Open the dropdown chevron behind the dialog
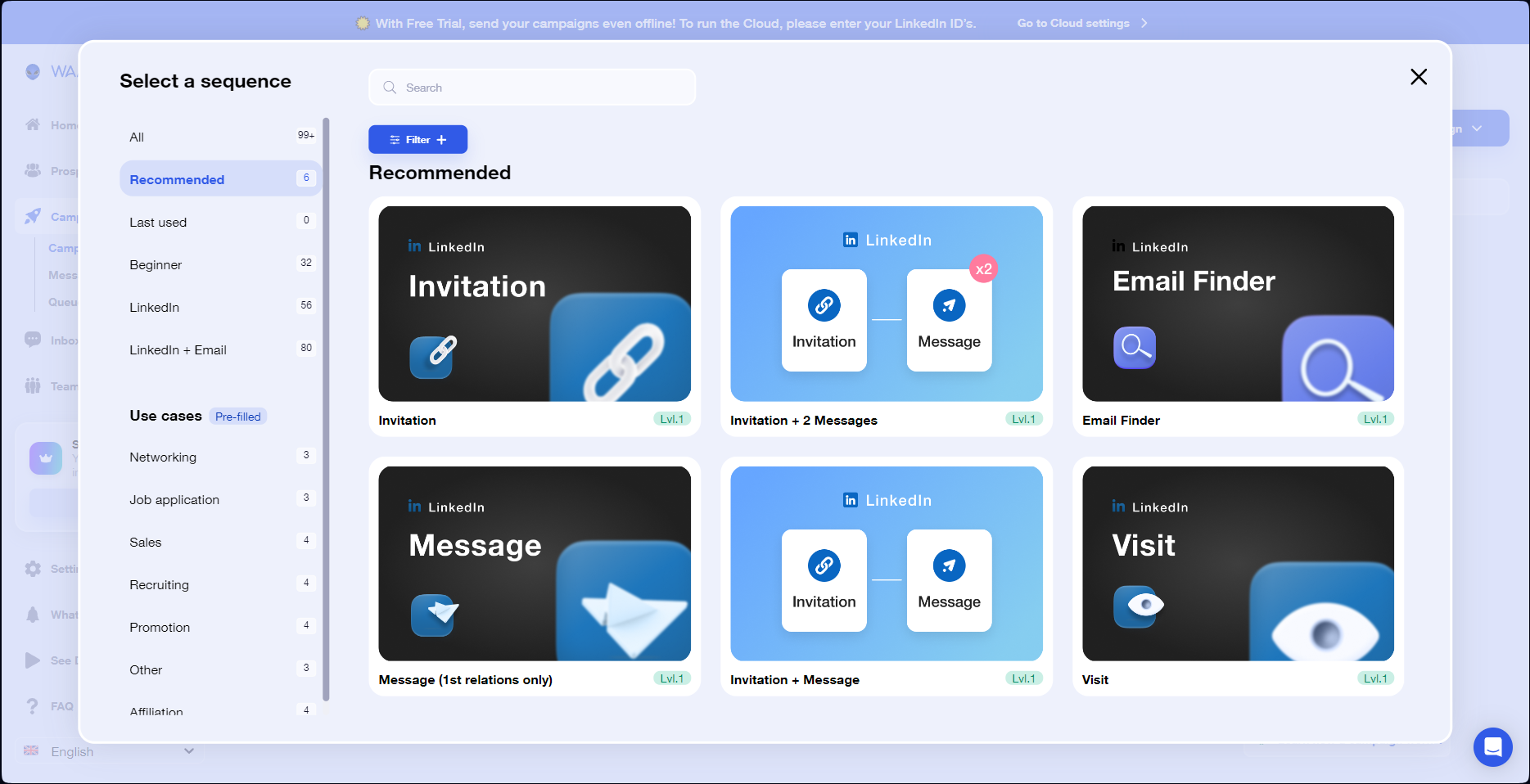 coord(1477,128)
